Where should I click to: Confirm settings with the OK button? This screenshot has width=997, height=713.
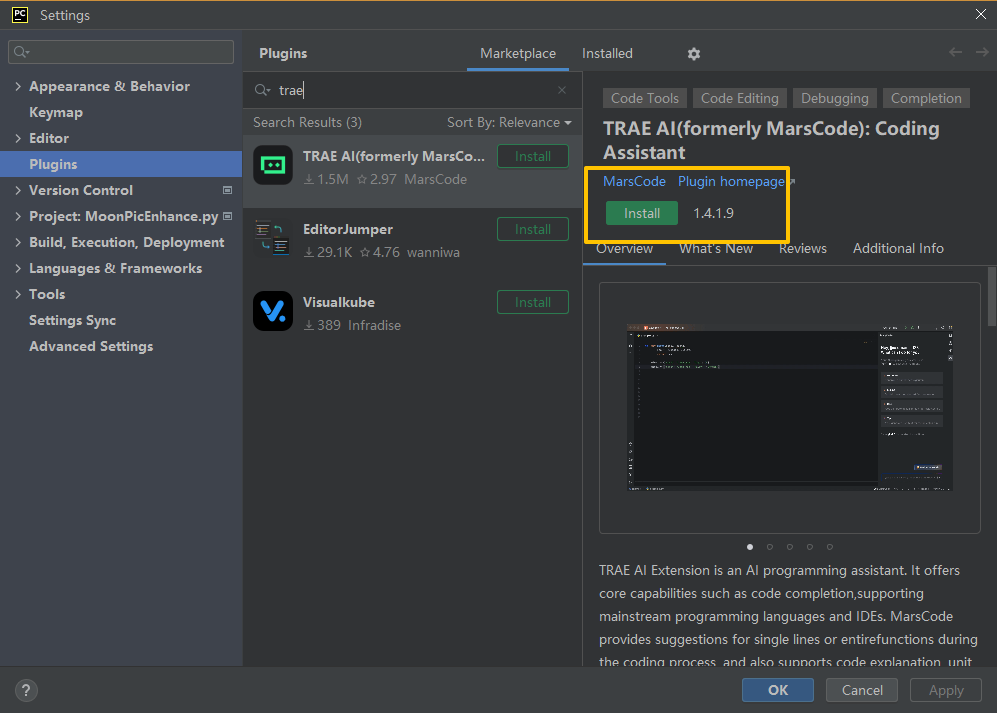[778, 690]
